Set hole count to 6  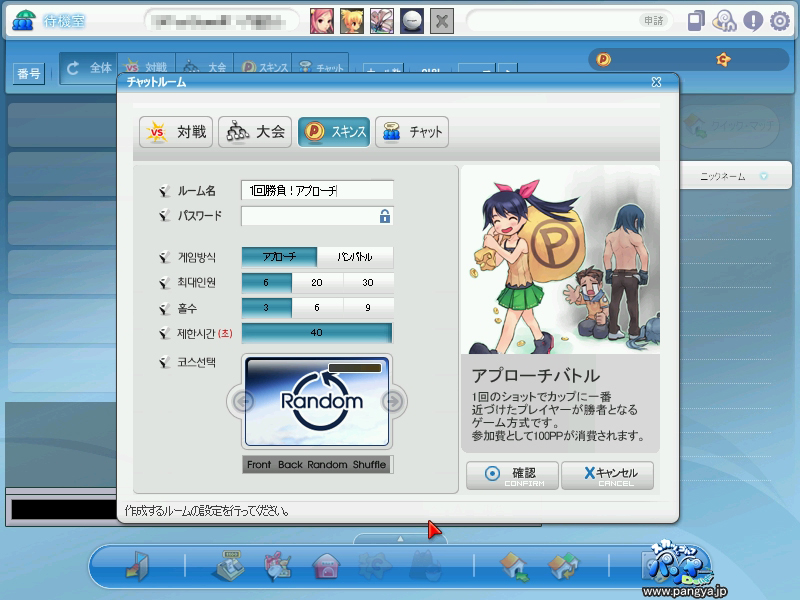pos(317,308)
